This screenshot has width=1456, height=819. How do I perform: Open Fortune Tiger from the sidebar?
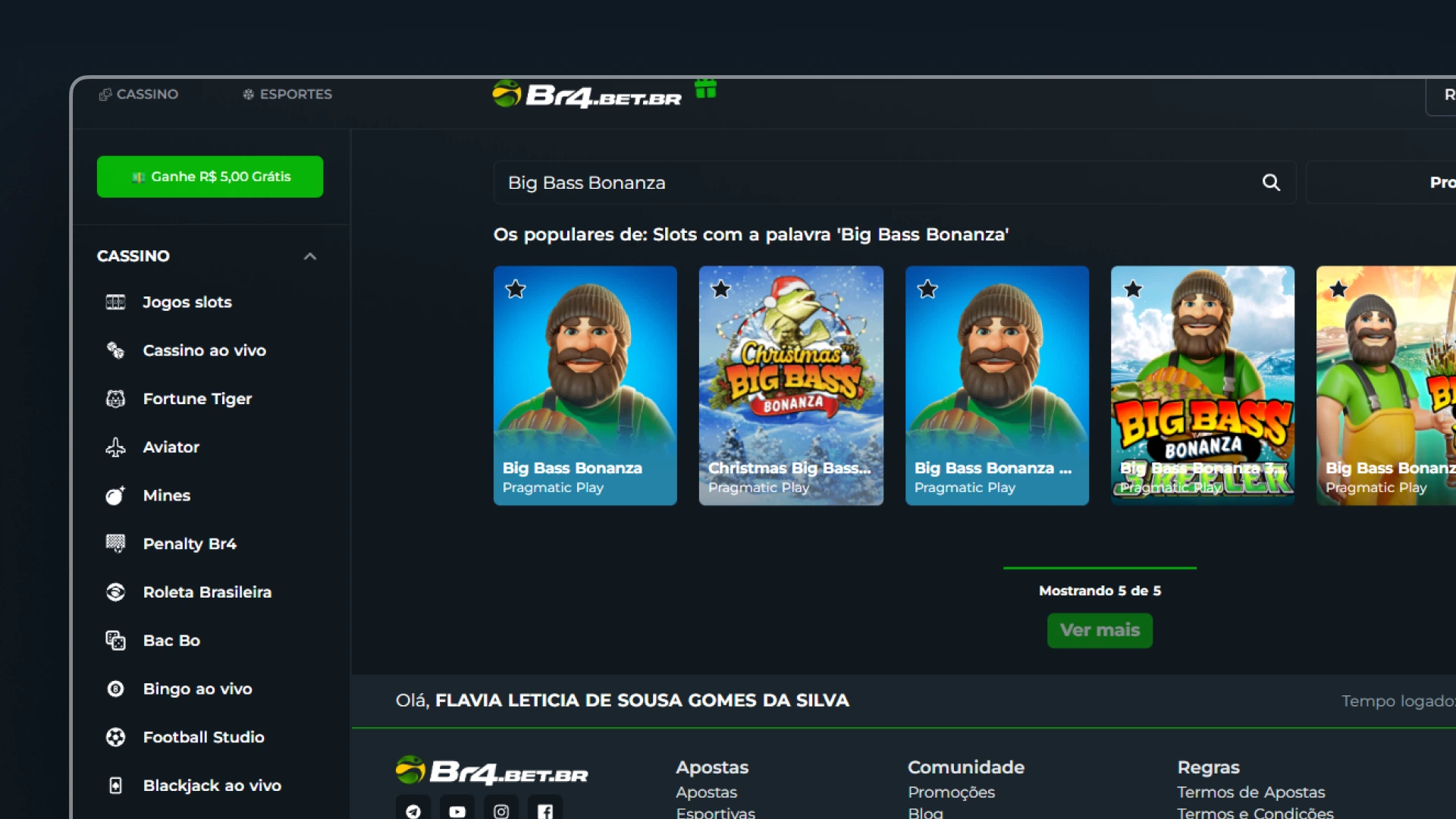[x=197, y=399]
